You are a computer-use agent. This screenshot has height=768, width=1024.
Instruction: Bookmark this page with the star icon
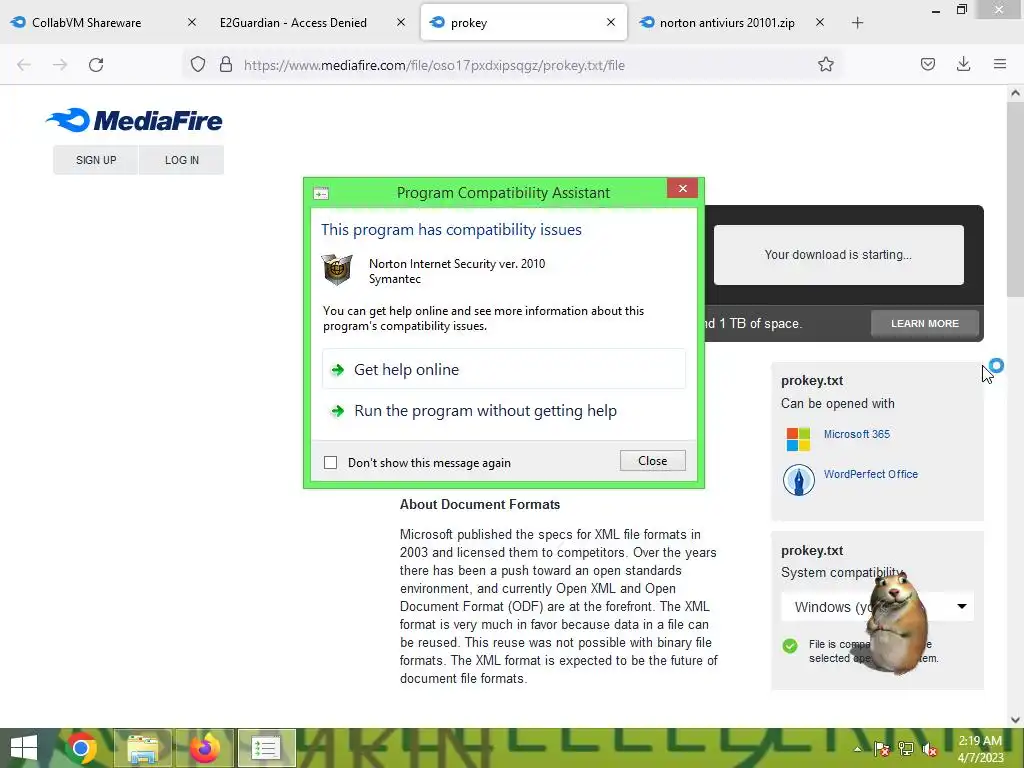[x=825, y=64]
